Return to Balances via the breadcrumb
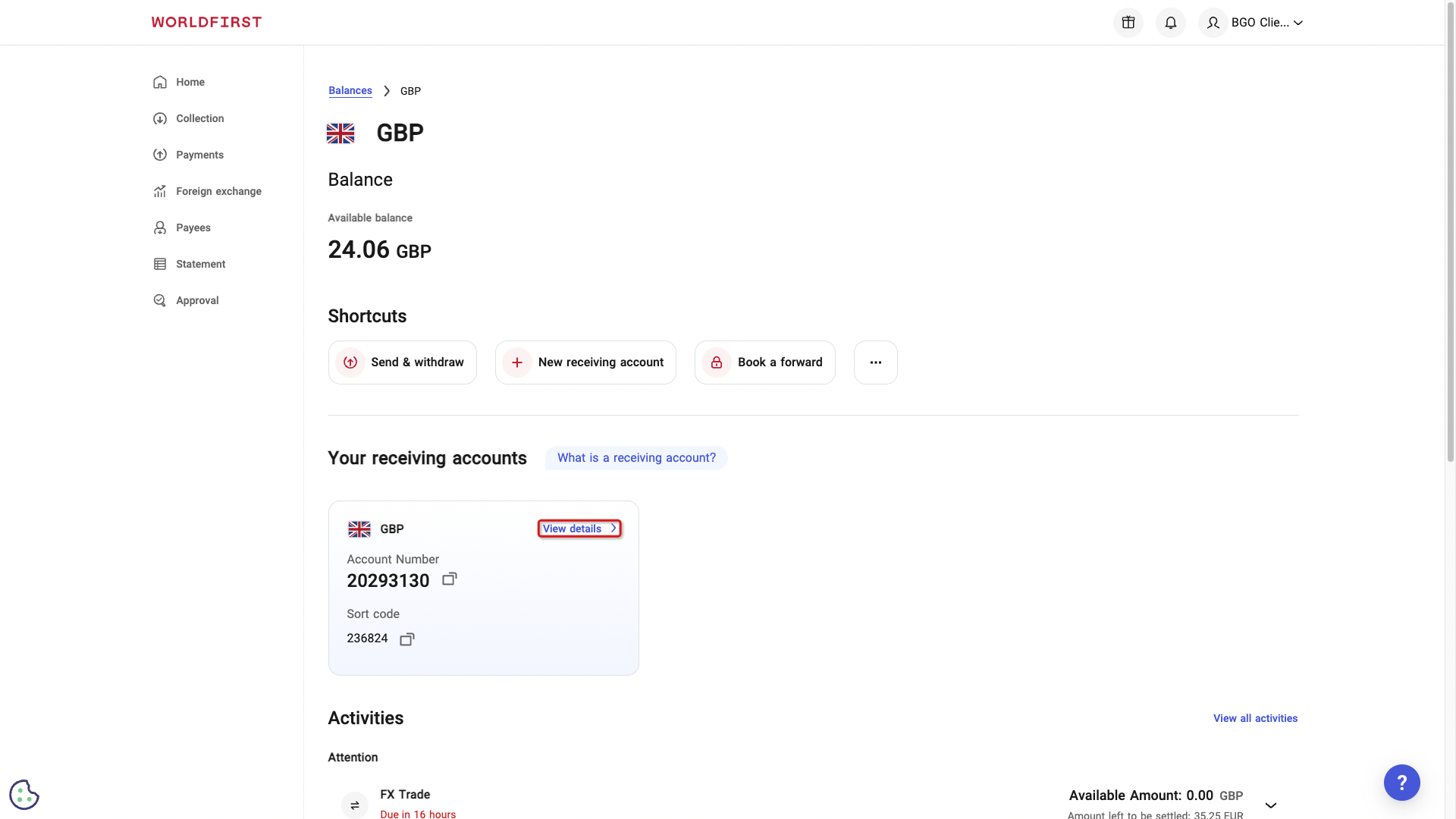 350,90
